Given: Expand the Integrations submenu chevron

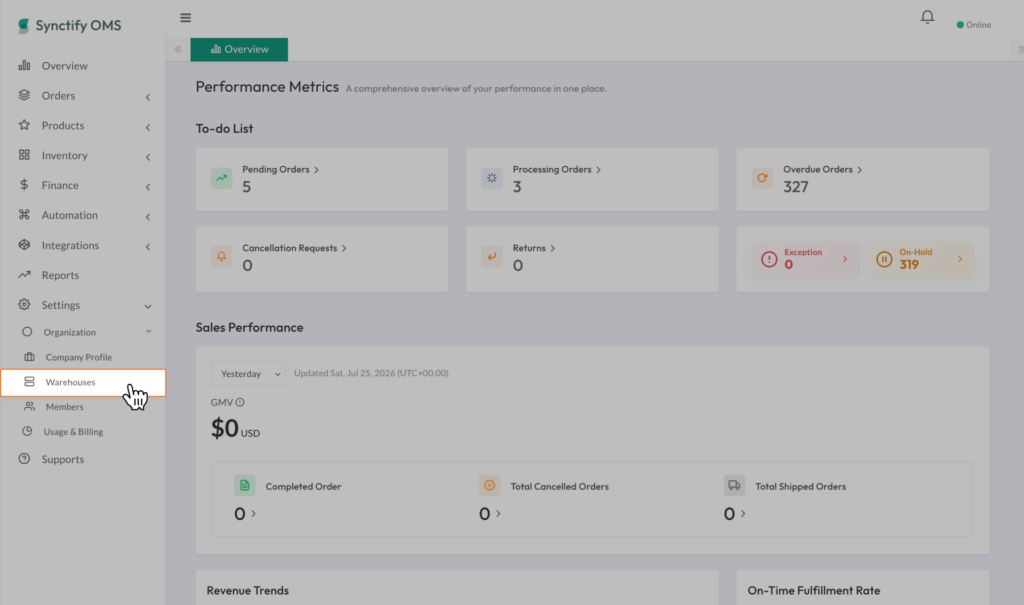Looking at the screenshot, I should tap(148, 246).
